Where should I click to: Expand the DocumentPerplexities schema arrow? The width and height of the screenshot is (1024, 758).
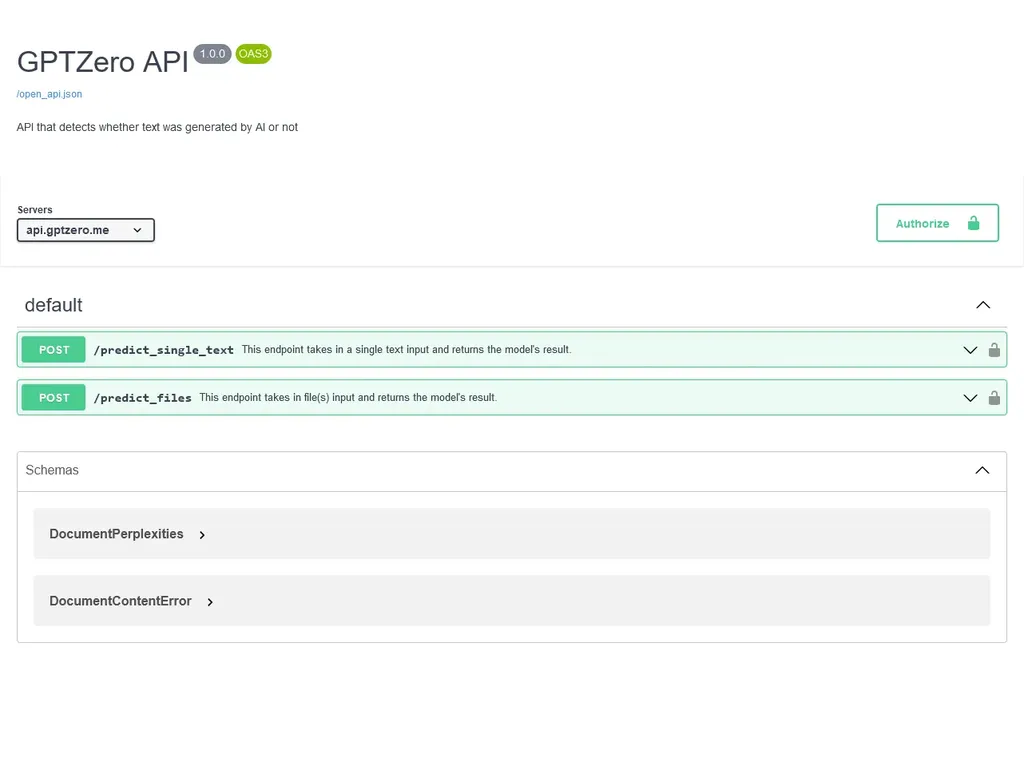pos(202,535)
